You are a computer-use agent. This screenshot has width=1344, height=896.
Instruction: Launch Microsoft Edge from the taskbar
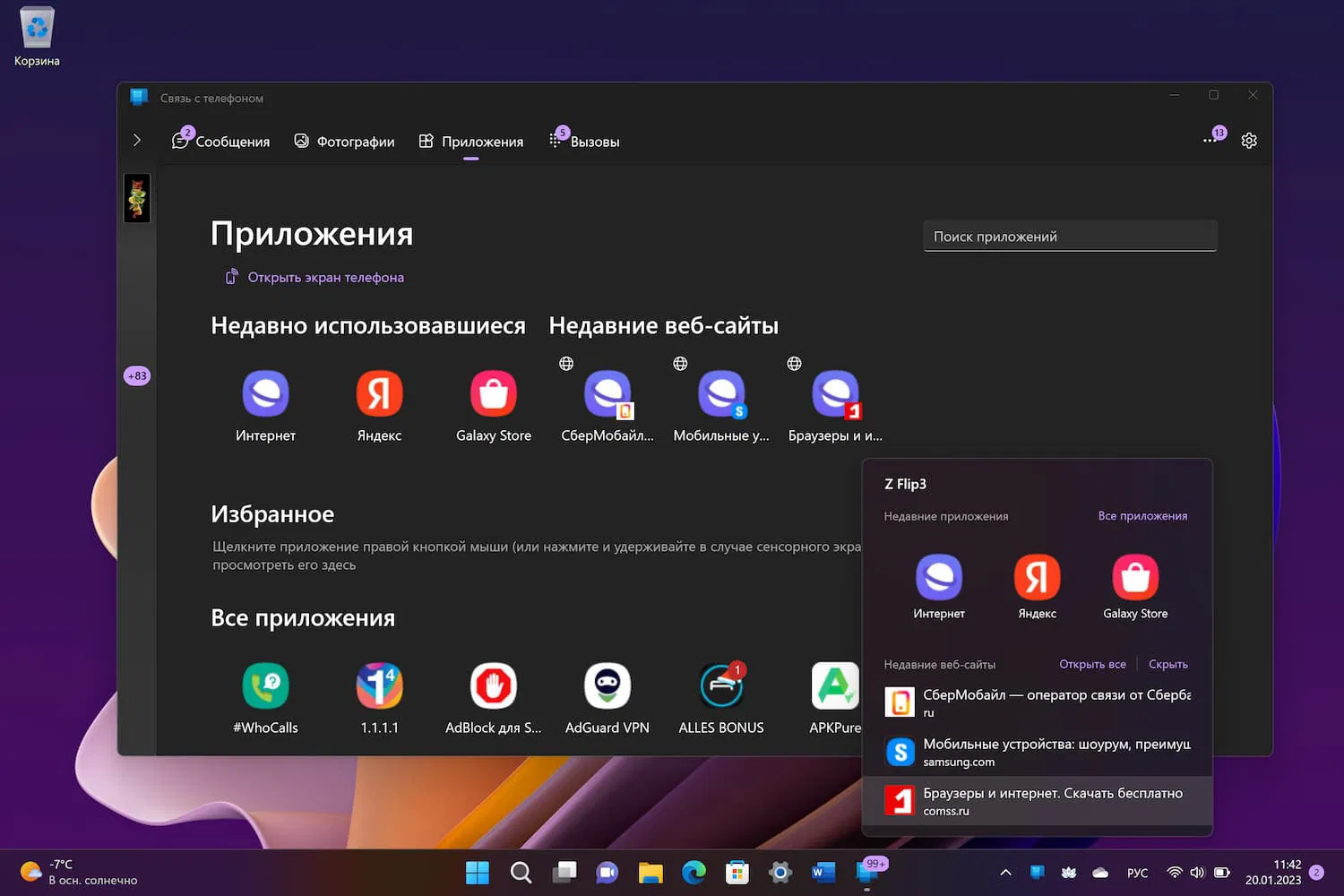[x=694, y=872]
